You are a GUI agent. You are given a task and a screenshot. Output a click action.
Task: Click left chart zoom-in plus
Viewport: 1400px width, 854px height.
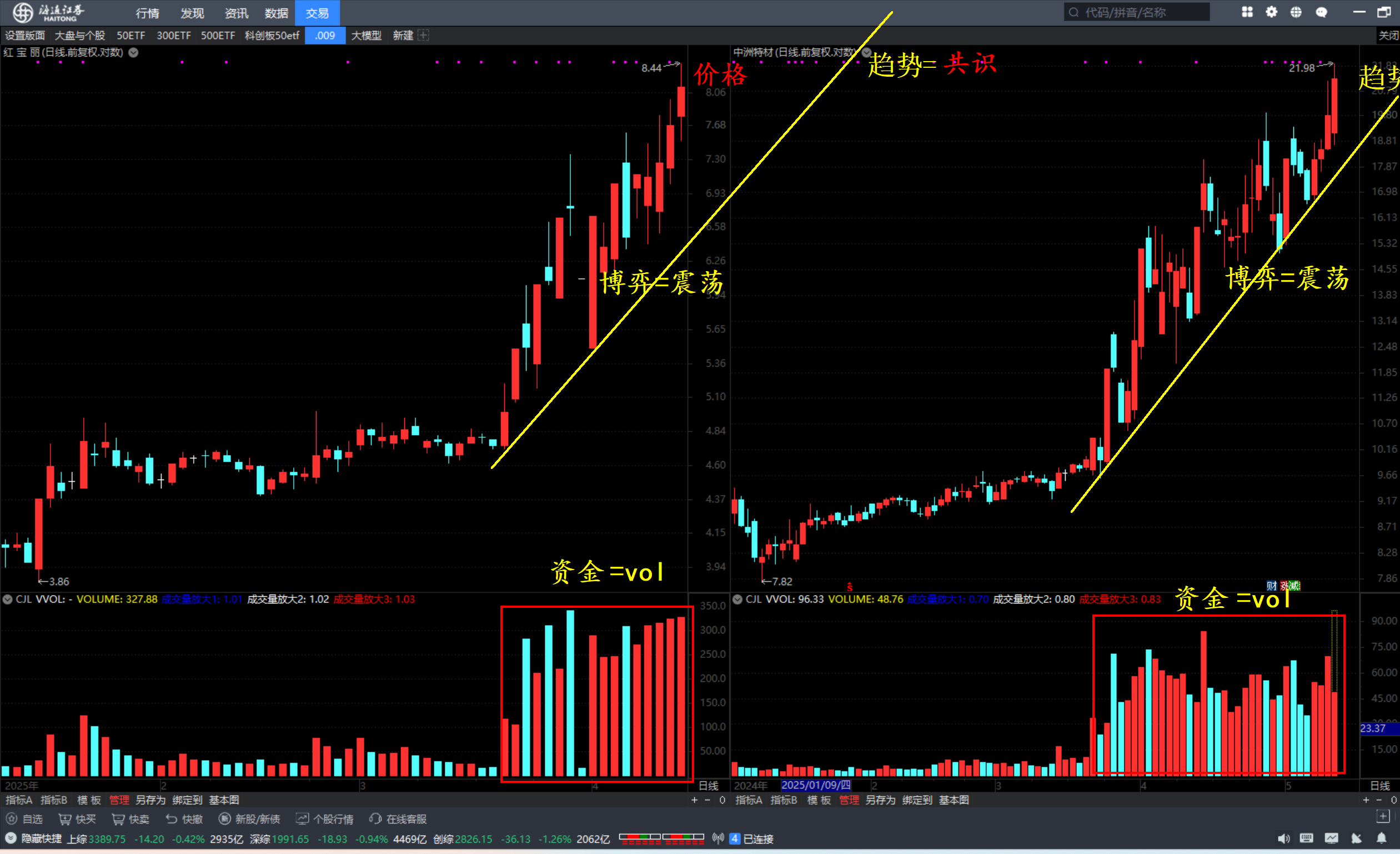pos(694,800)
